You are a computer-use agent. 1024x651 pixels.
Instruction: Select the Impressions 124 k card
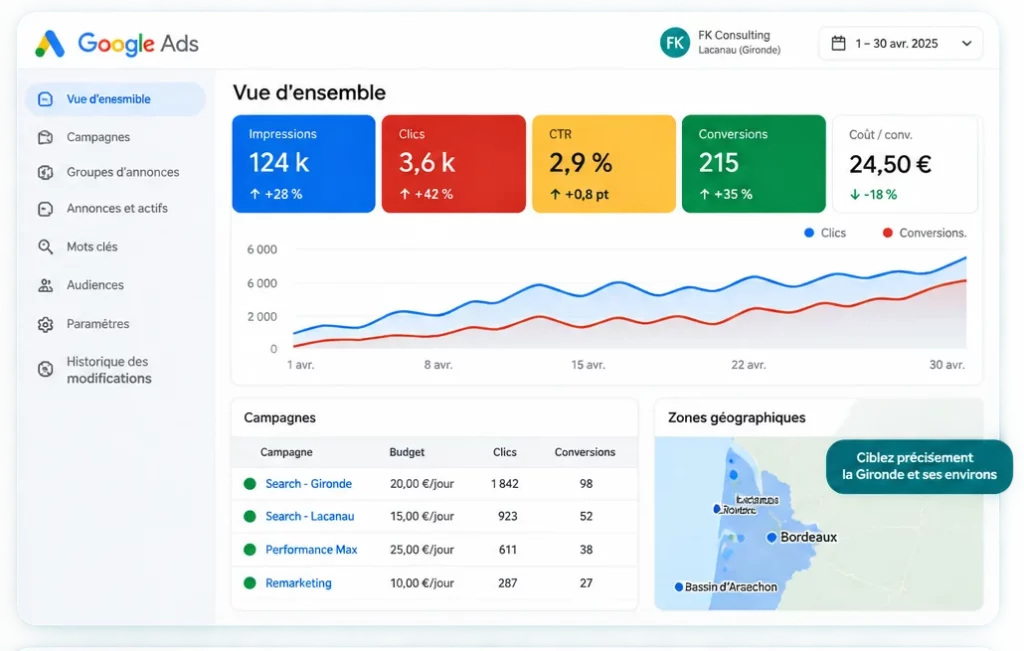pyautogui.click(x=304, y=164)
